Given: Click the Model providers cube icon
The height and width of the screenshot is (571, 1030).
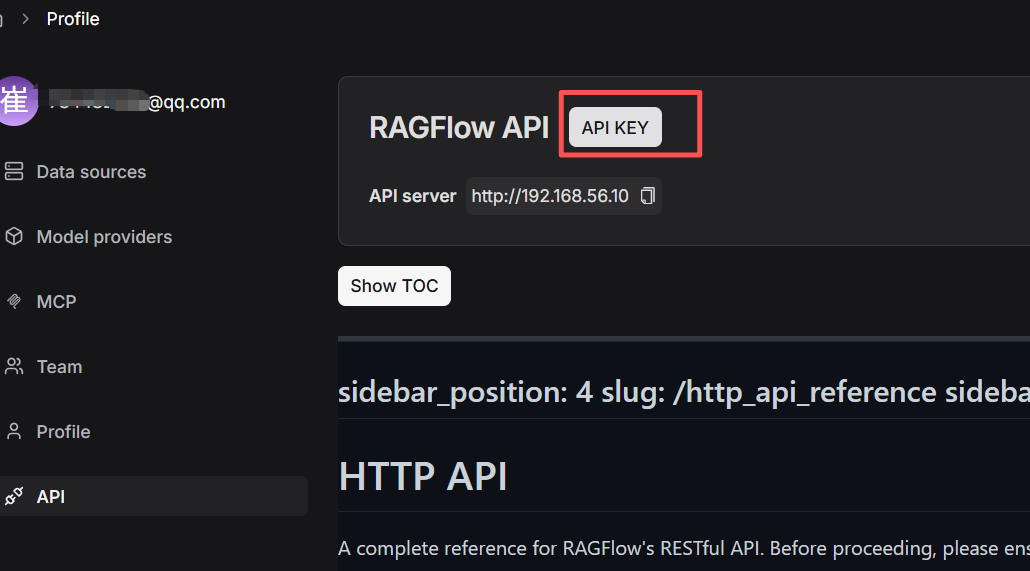Looking at the screenshot, I should pyautogui.click(x=14, y=237).
